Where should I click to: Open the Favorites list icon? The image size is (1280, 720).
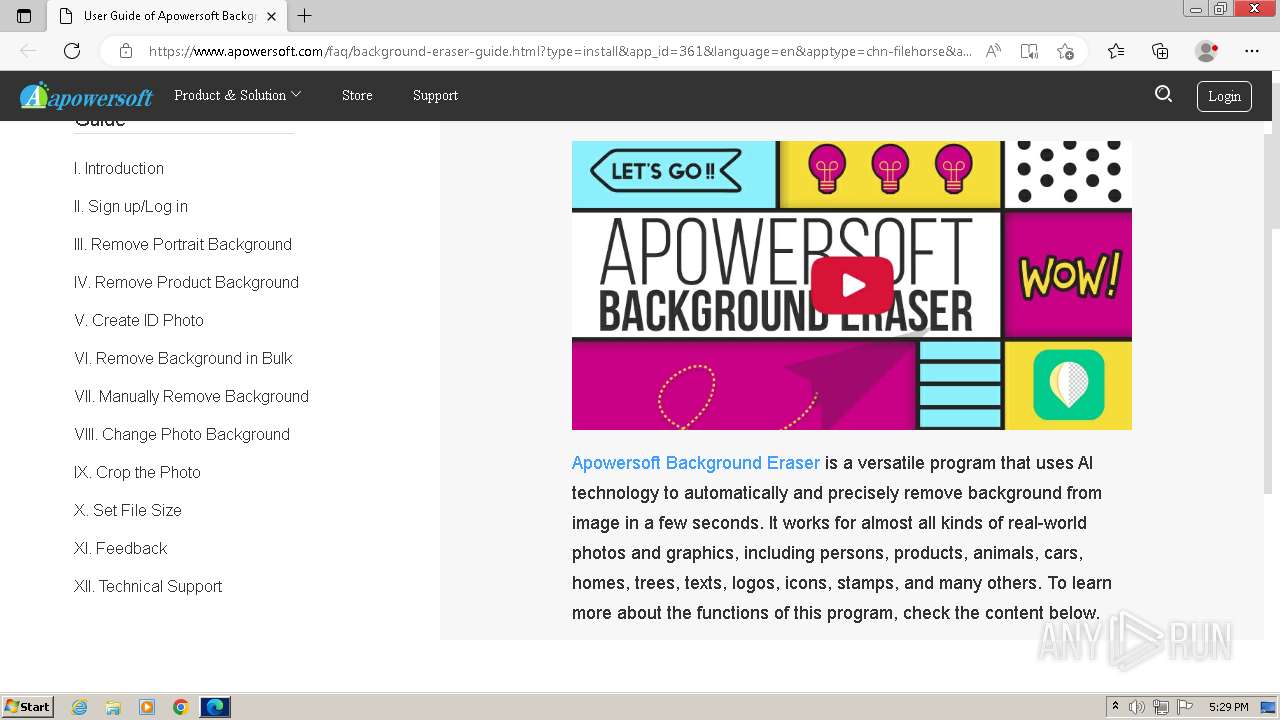pyautogui.click(x=1116, y=51)
